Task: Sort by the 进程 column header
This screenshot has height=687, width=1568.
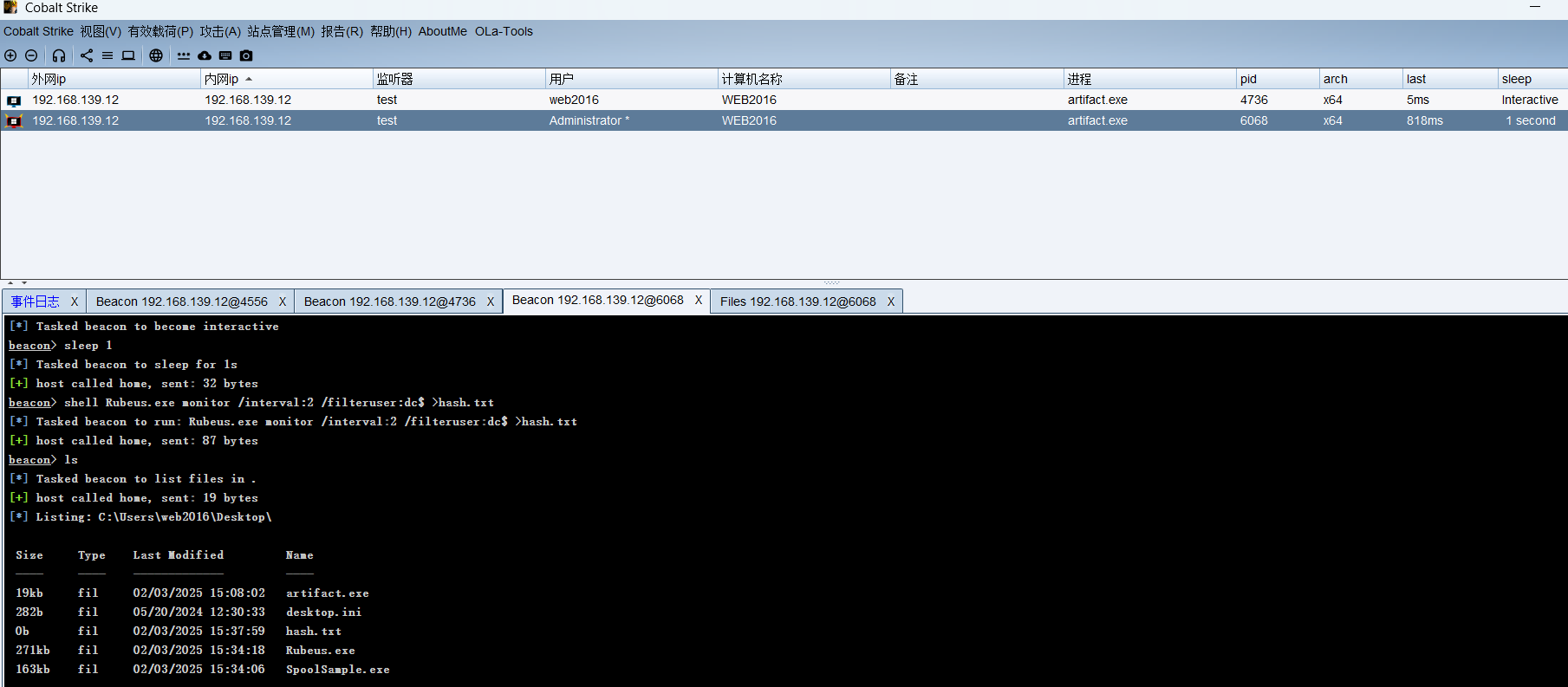Action: click(1150, 79)
